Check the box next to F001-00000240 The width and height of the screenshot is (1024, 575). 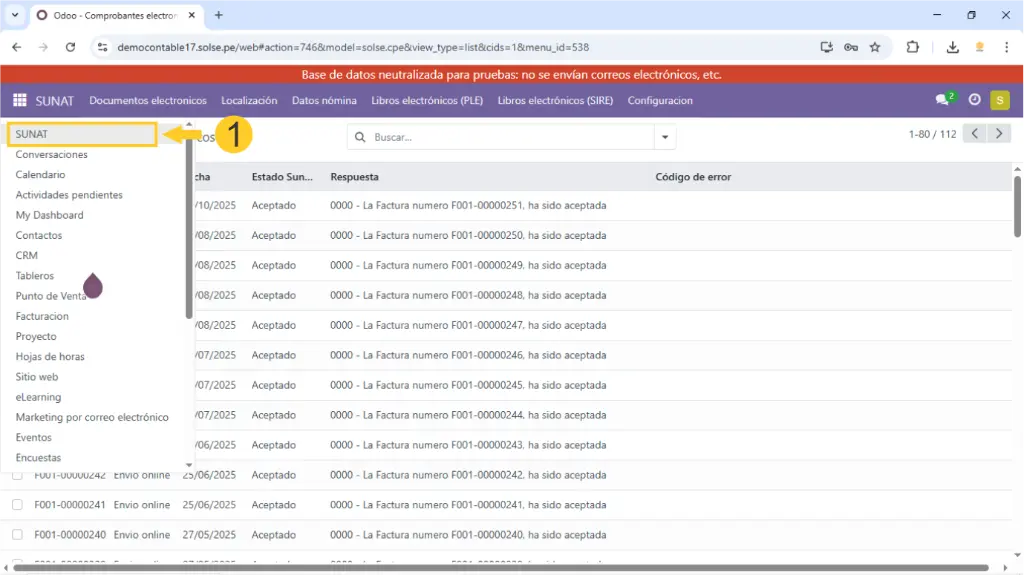17,535
